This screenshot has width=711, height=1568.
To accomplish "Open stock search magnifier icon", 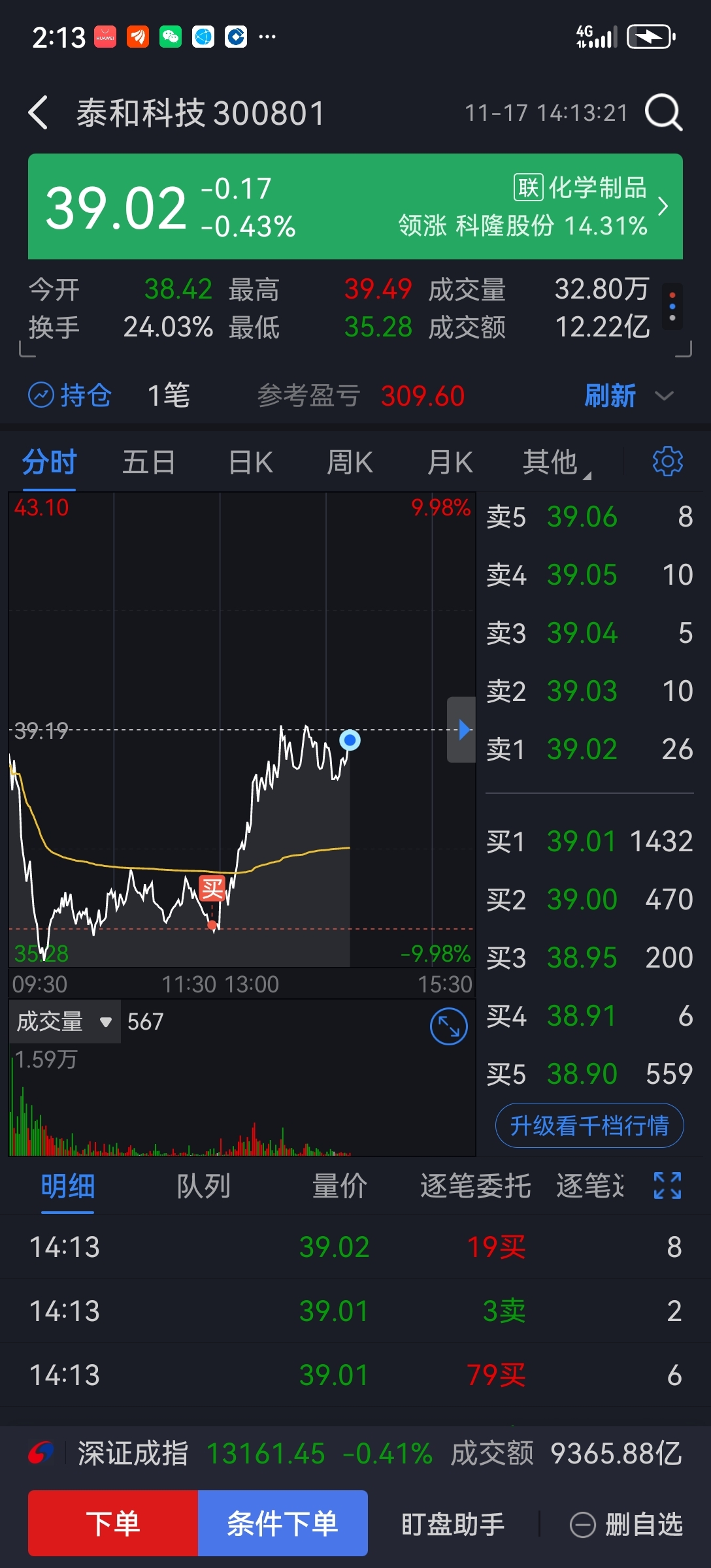I will pos(663,112).
